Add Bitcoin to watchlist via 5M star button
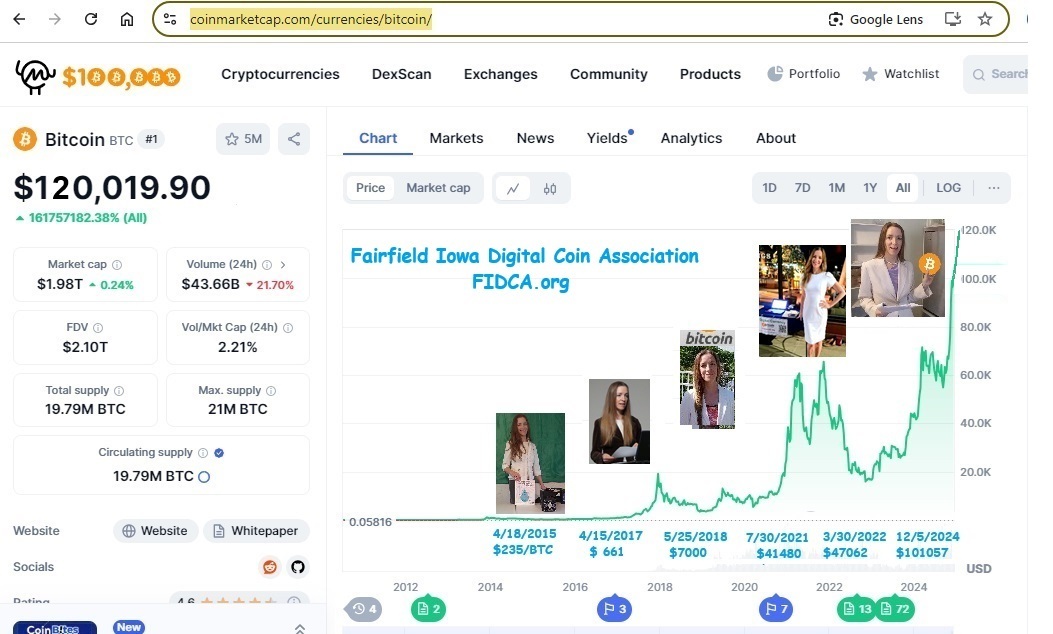Image resolution: width=1053 pixels, height=634 pixels. click(243, 139)
